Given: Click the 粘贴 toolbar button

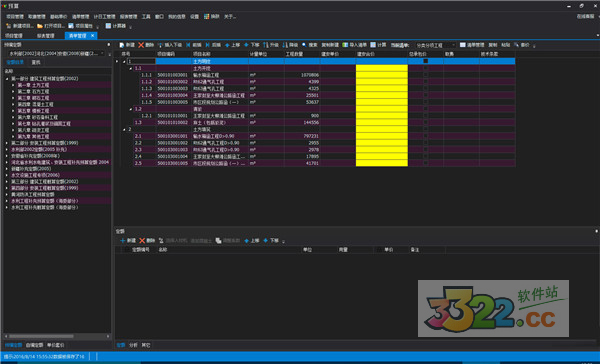Looking at the screenshot, I should pos(505,45).
